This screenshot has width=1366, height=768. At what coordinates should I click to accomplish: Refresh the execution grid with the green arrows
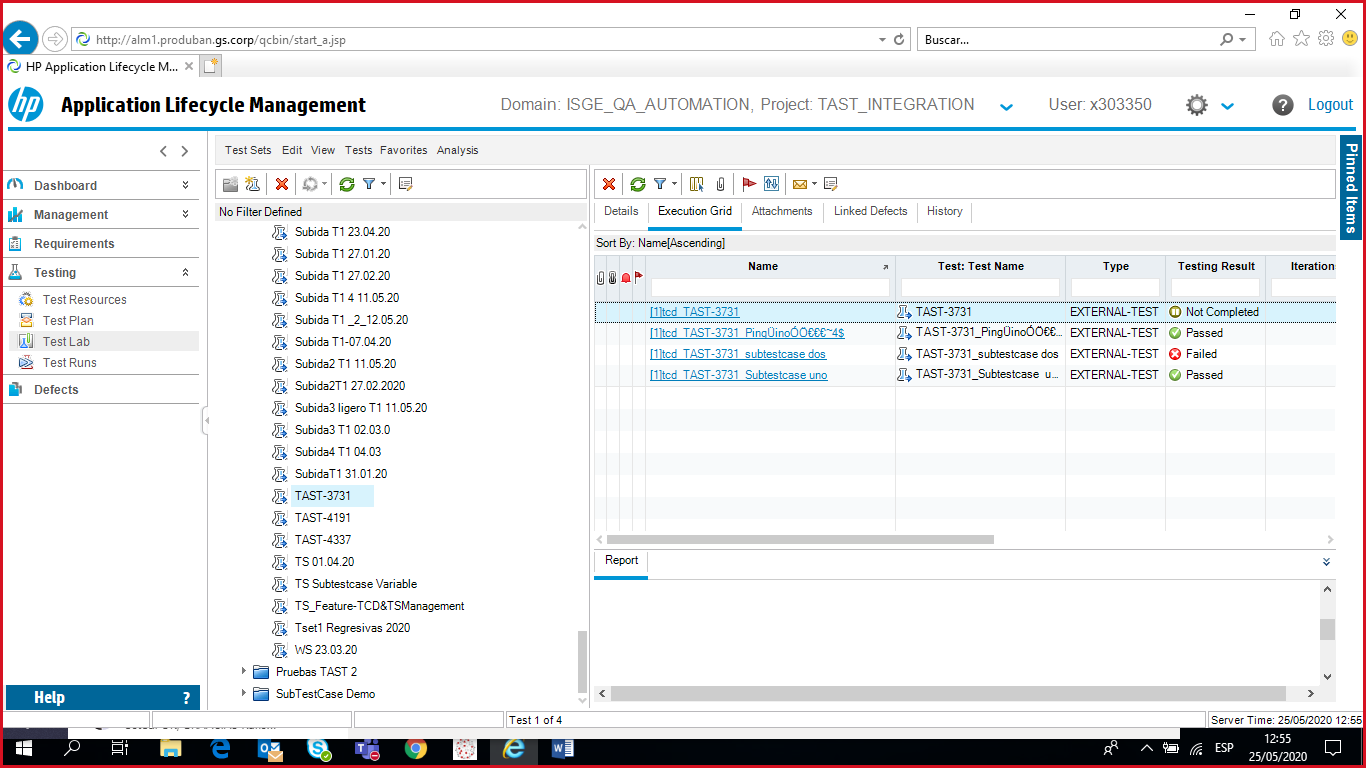coord(637,184)
